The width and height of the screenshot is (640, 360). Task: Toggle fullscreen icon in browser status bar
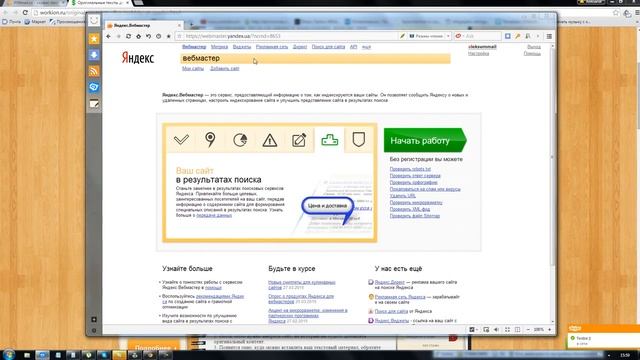tap(507, 329)
